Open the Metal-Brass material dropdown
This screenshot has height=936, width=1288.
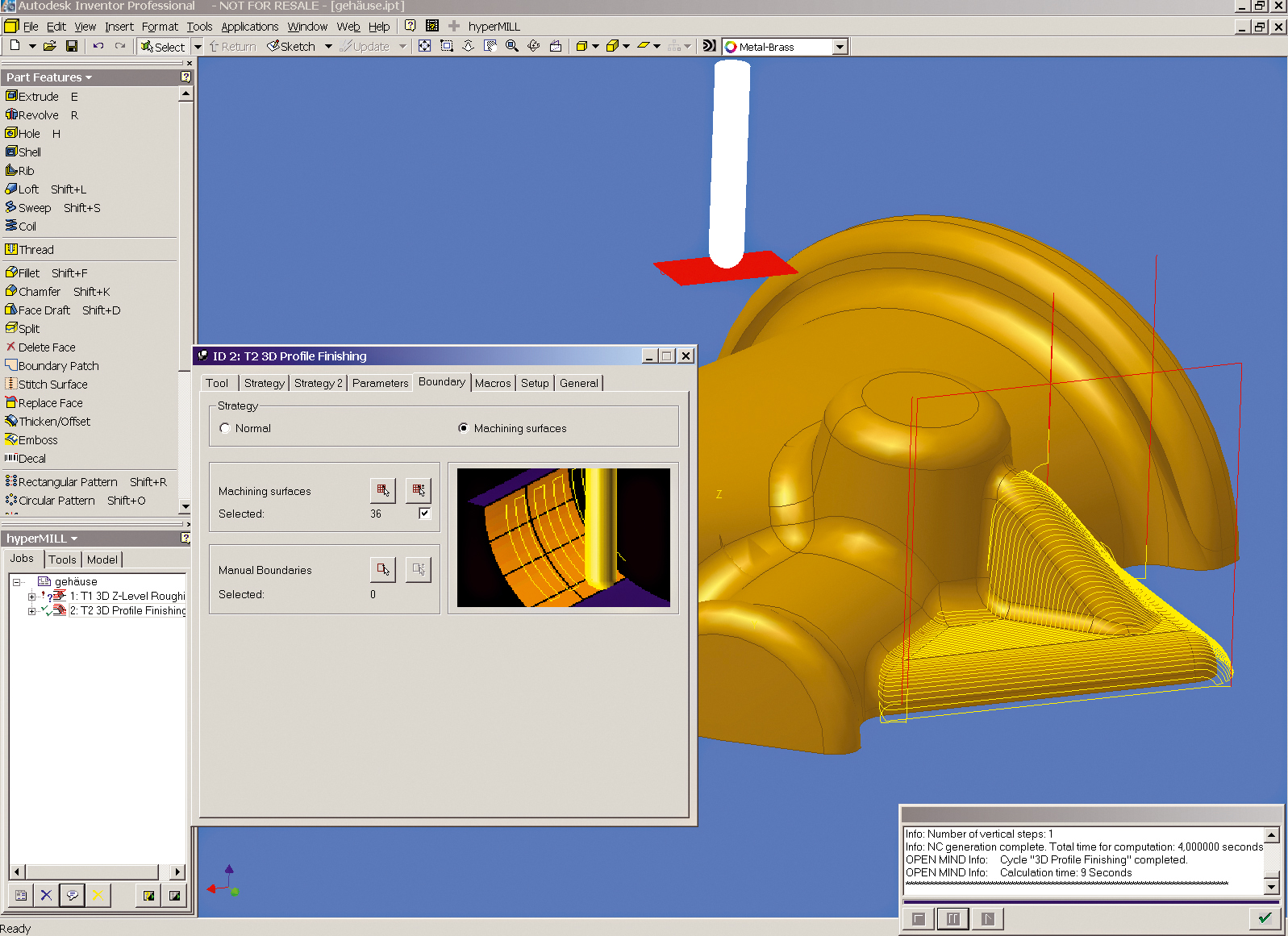[x=840, y=47]
